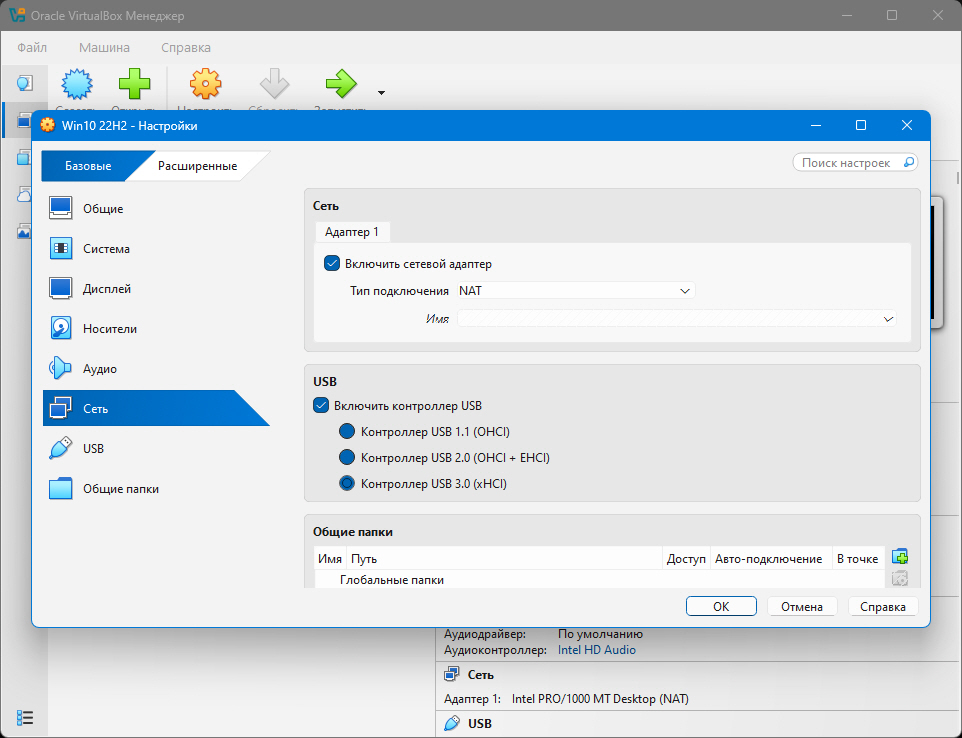Viewport: 962px width, 738px height.
Task: Click the Доступ column header
Action: click(x=686, y=559)
